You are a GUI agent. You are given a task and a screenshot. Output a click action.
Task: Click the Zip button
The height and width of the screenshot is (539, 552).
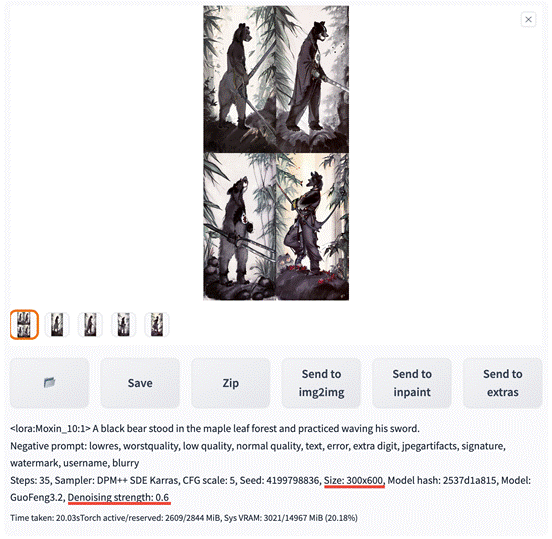(231, 383)
